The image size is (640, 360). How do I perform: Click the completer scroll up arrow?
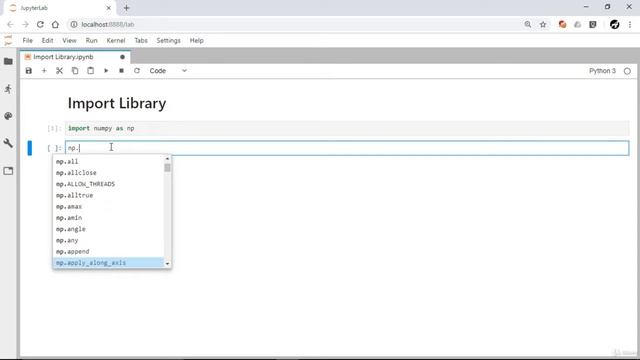(x=167, y=159)
